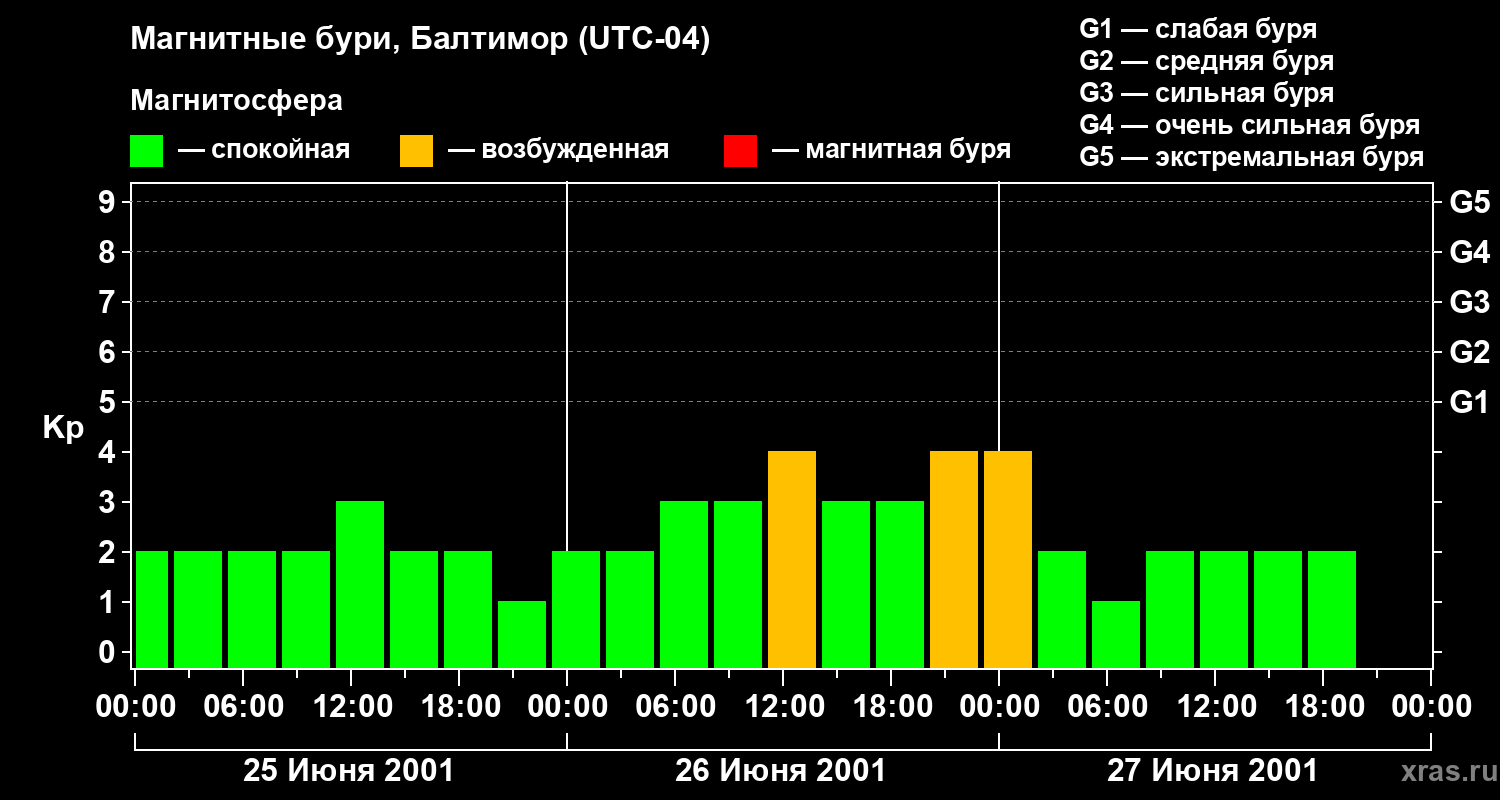Click the '— магнитная буря' legend label
The width and height of the screenshot is (1500, 800).
pos(892,150)
